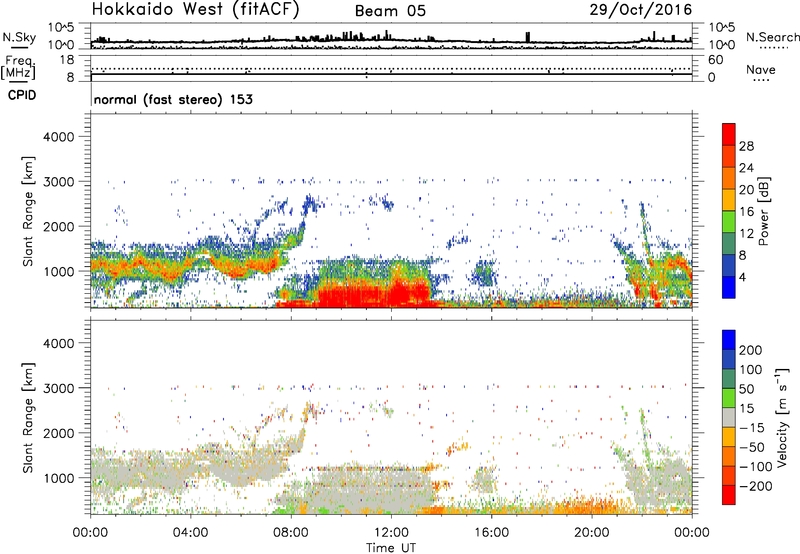Click the '200' tick on the Velocity colorbar
Viewport: 800px width, 554px height.
coord(751,350)
